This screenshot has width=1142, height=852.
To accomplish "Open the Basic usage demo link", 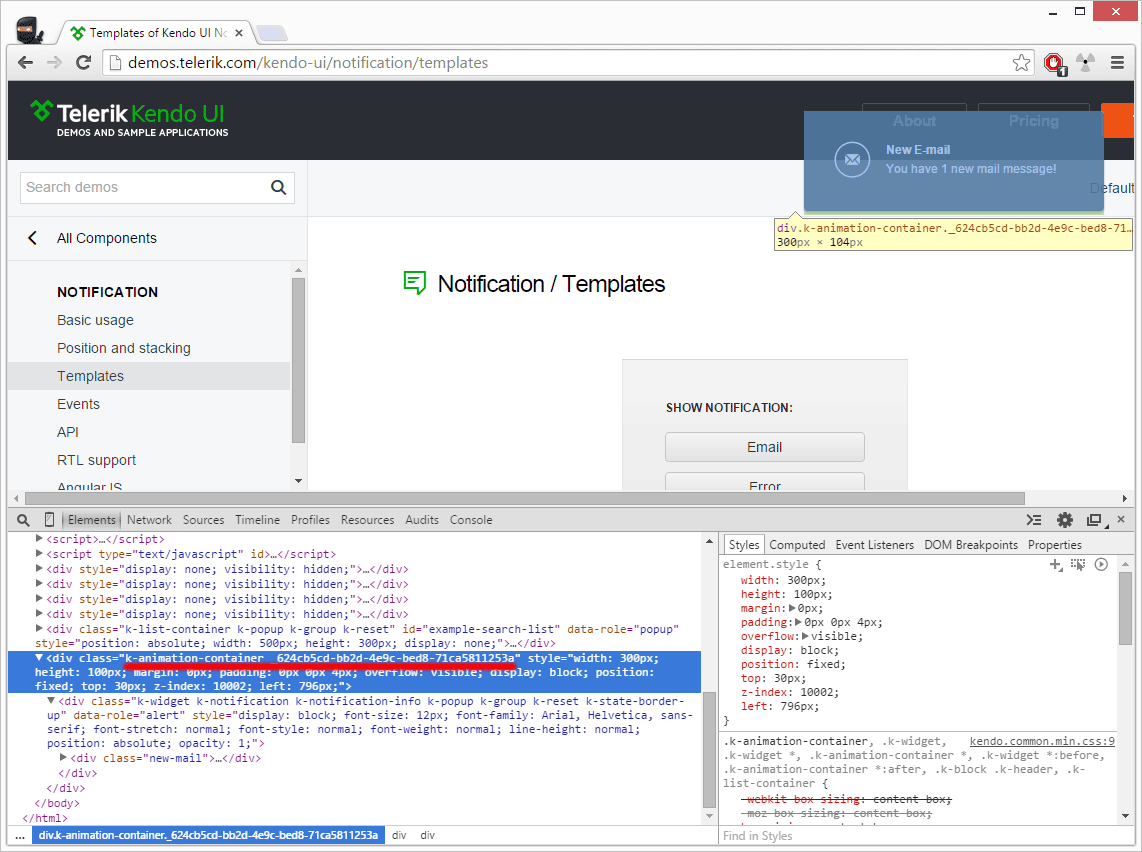I will (x=95, y=320).
